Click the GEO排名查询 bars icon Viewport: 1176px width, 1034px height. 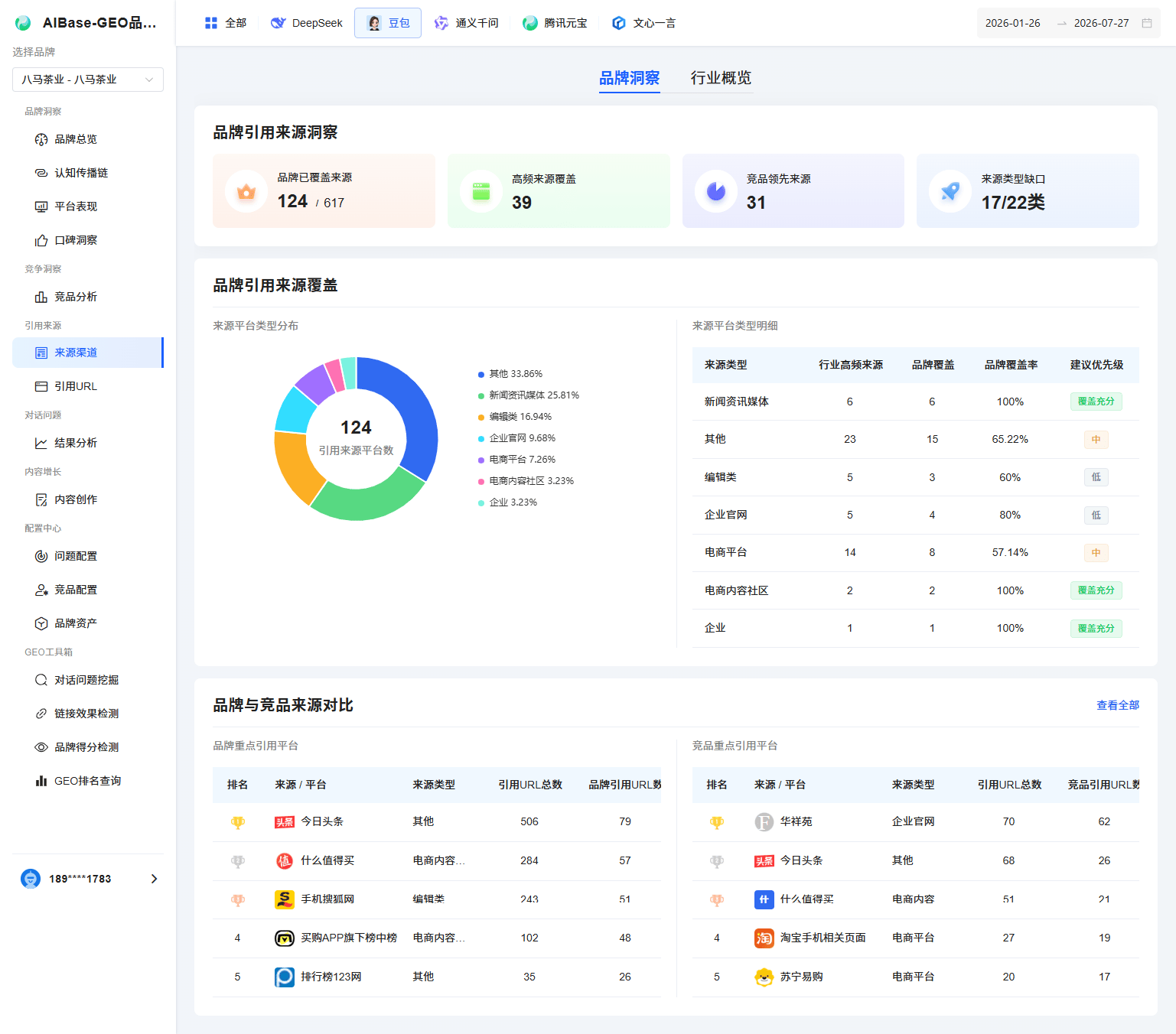[x=41, y=781]
